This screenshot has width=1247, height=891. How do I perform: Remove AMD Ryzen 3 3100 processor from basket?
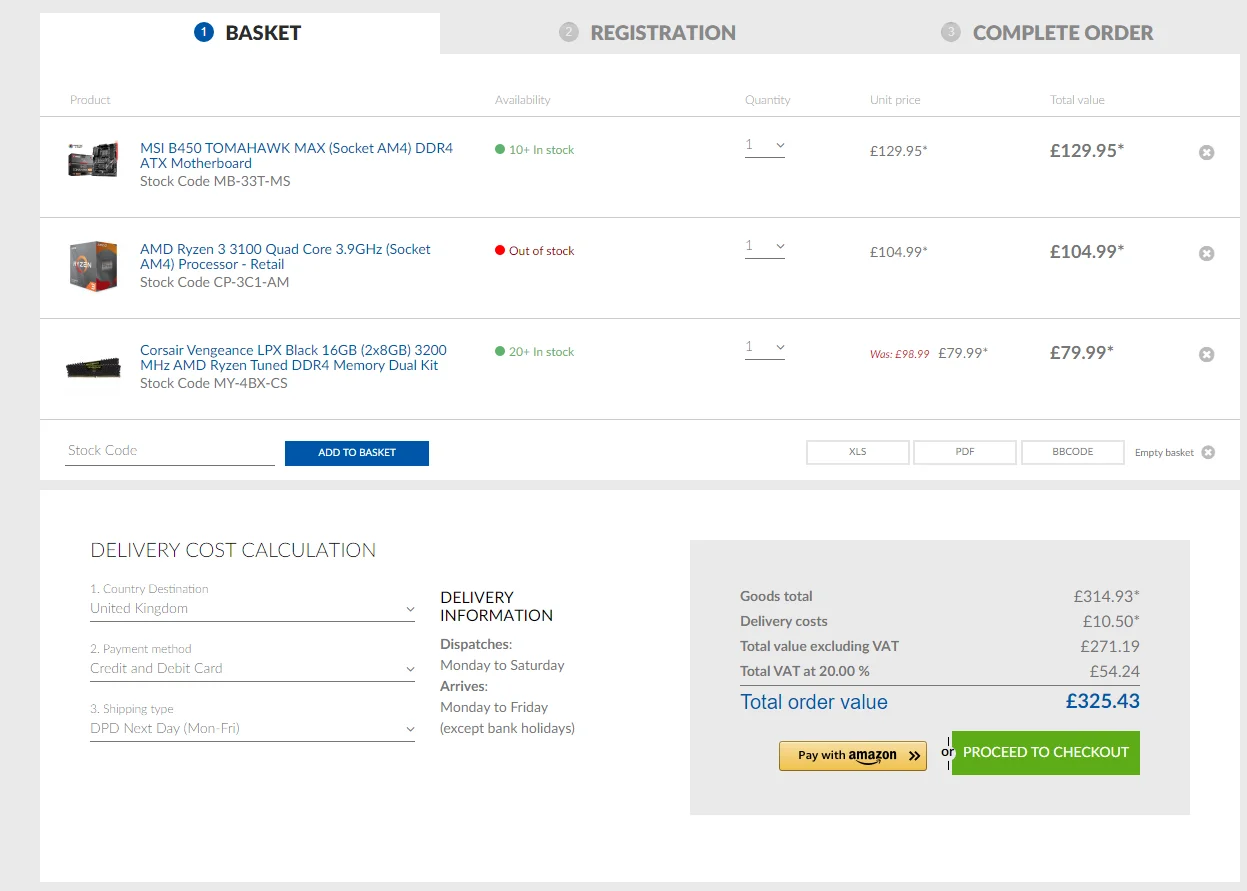(x=1207, y=254)
